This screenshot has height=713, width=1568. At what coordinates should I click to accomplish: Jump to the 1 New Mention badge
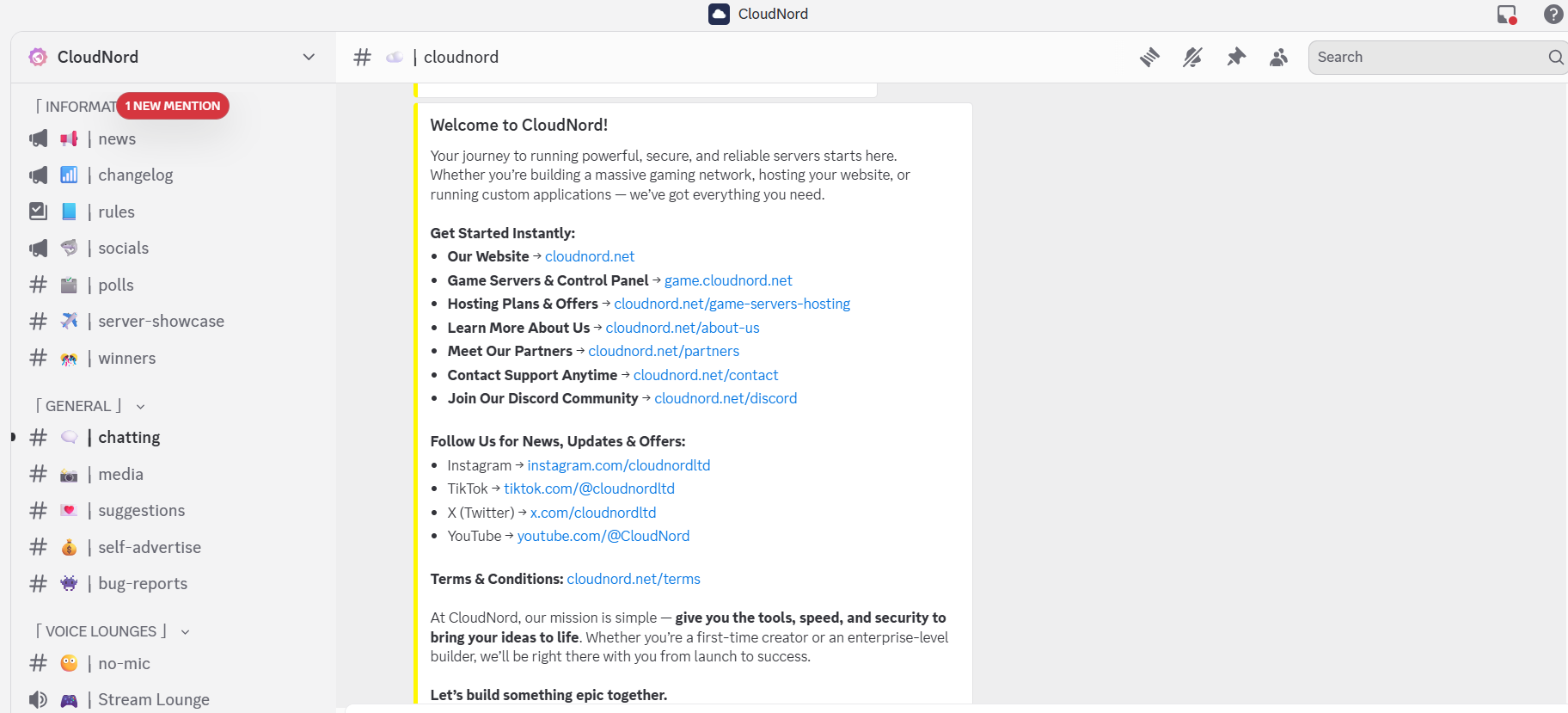(x=173, y=106)
